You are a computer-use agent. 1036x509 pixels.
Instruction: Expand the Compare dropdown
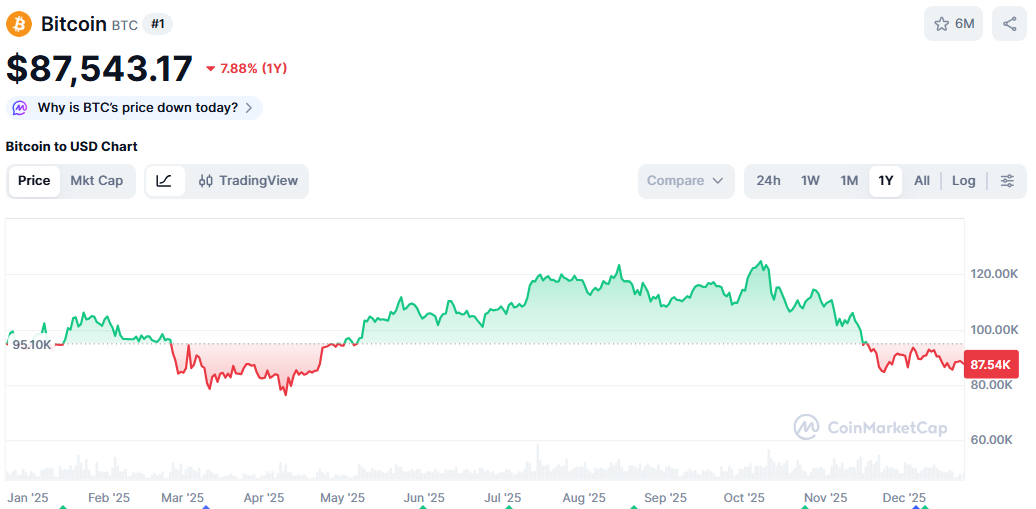pyautogui.click(x=686, y=181)
